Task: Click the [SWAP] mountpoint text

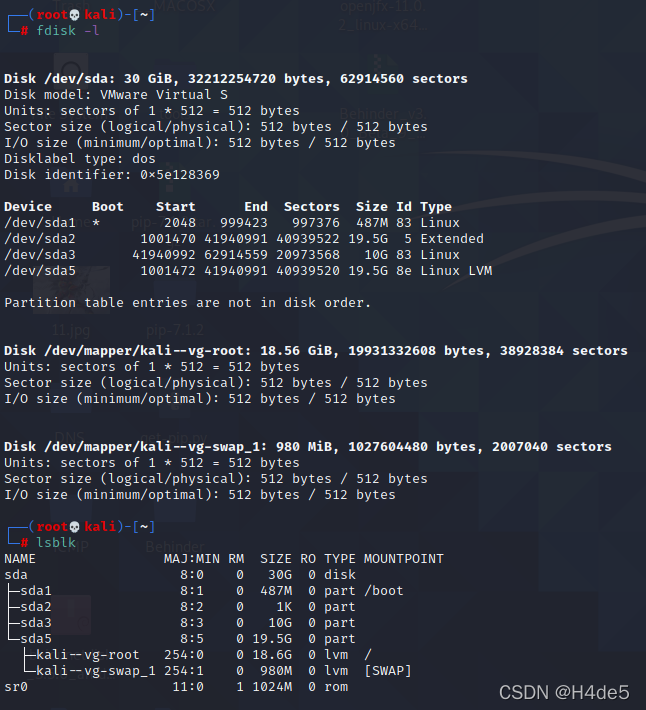Action: pyautogui.click(x=388, y=671)
